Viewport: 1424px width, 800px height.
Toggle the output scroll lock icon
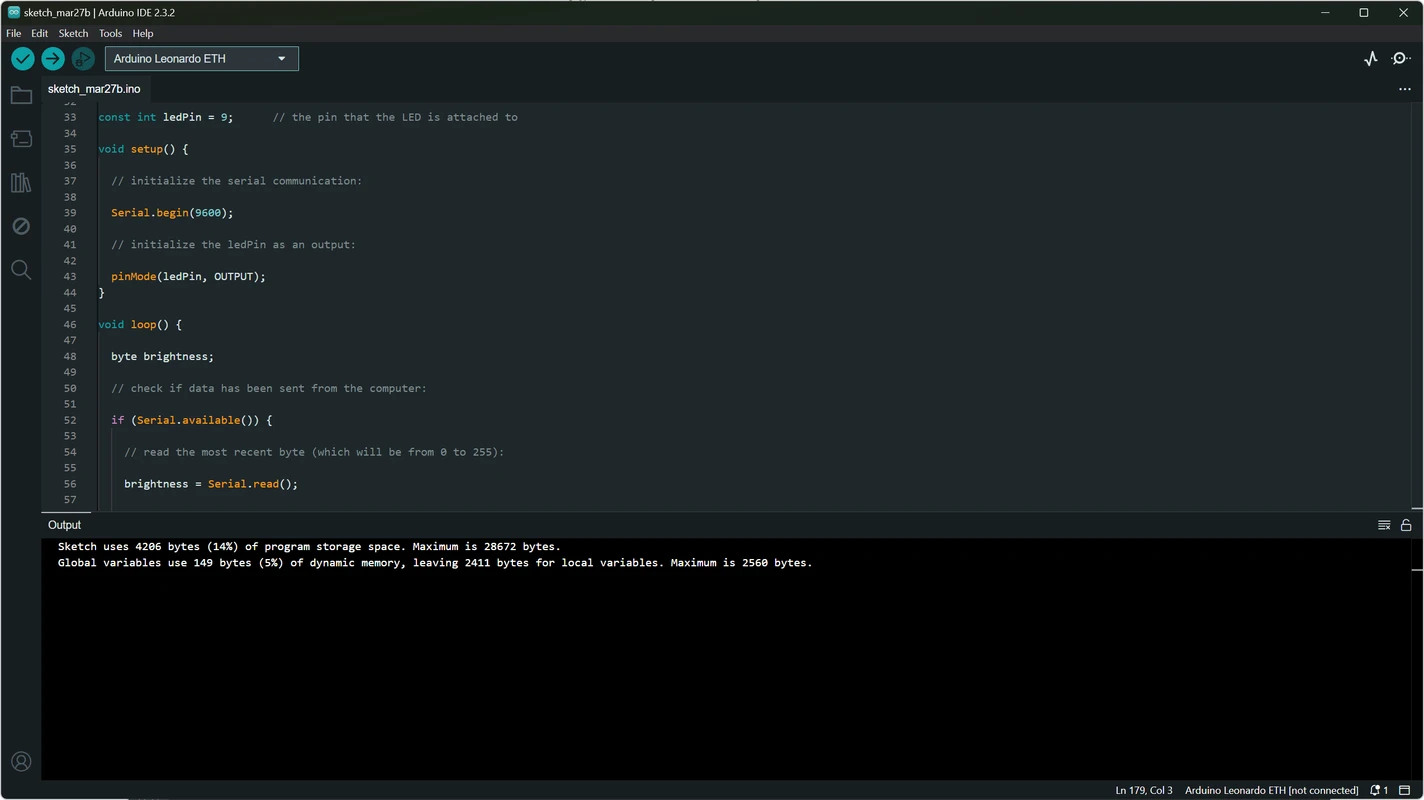tap(1406, 525)
